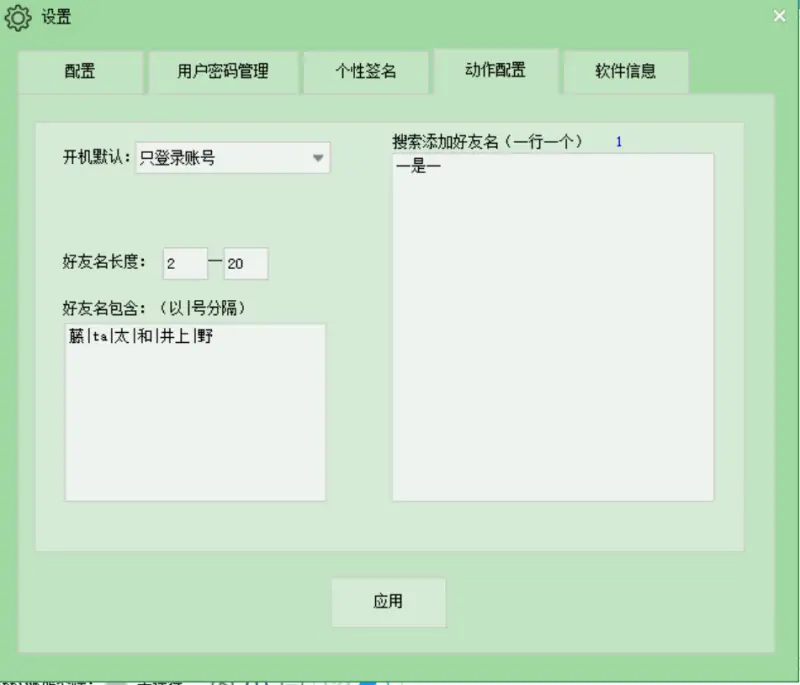Open the 用户密码管理 tab
Screen dimensions: 800x685
point(223,71)
